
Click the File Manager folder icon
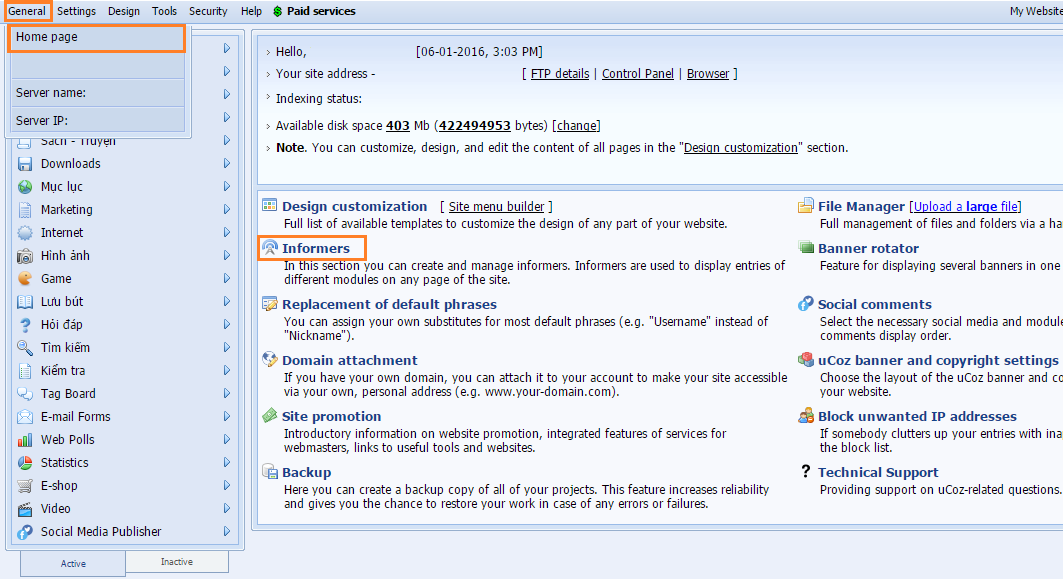805,205
